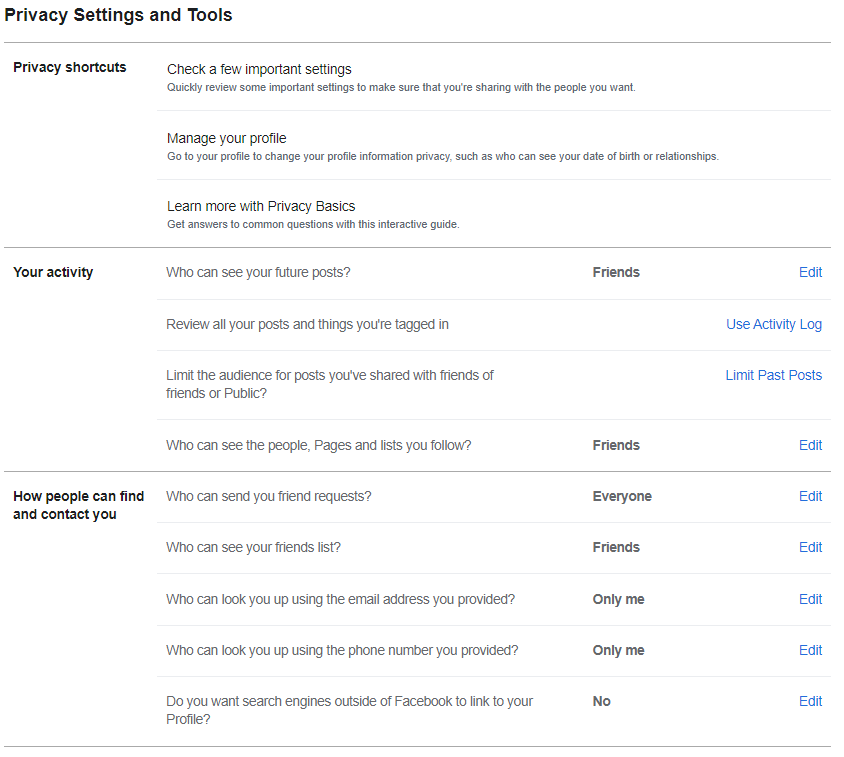
Task: Click 'Friends' value for future posts
Action: 616,272
